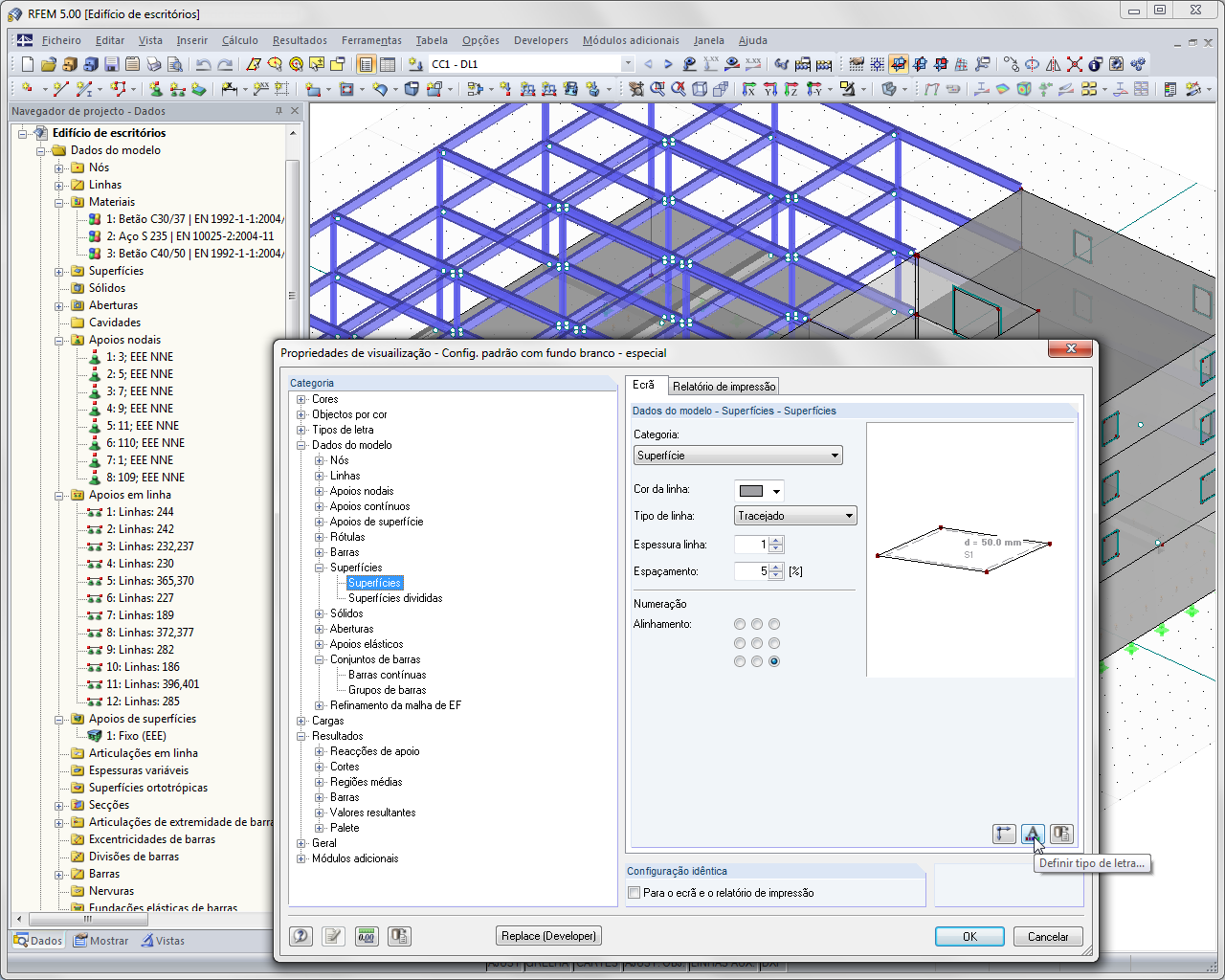This screenshot has width=1225, height=980.
Task: Open the Resultados menu
Action: (x=300, y=40)
